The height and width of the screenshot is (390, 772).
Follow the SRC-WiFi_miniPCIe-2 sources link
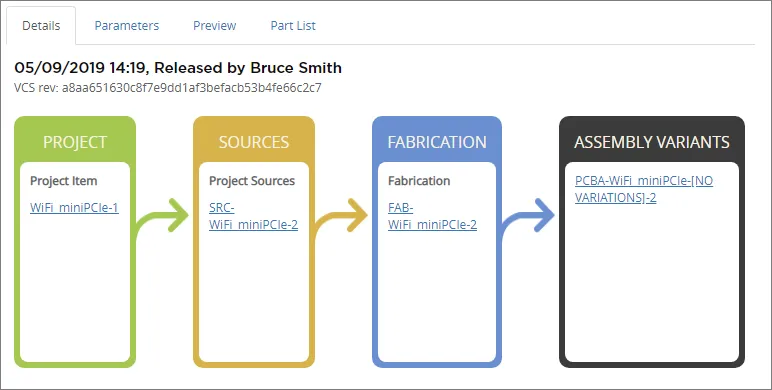point(253,216)
